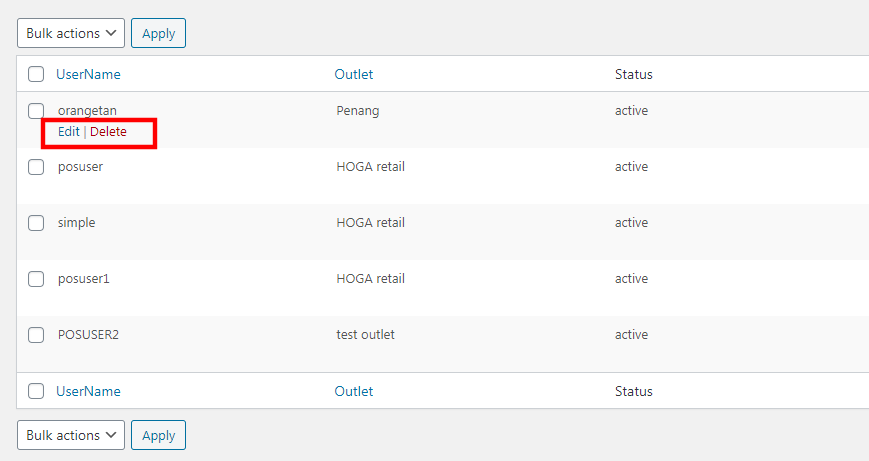Open the top Bulk actions dropdown
The height and width of the screenshot is (461, 869).
click(71, 33)
